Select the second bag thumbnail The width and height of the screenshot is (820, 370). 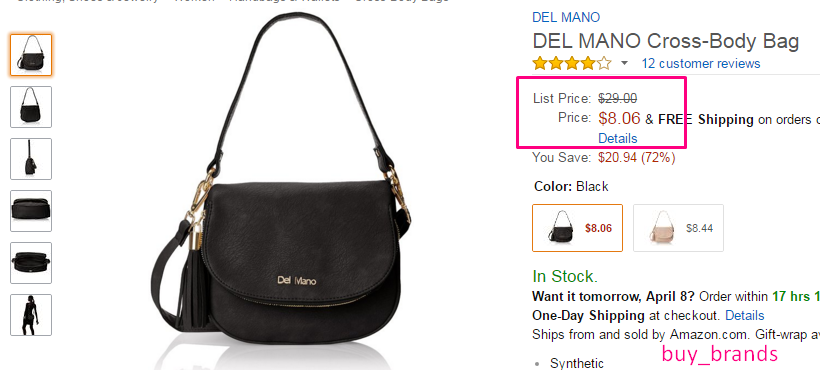tap(31, 107)
